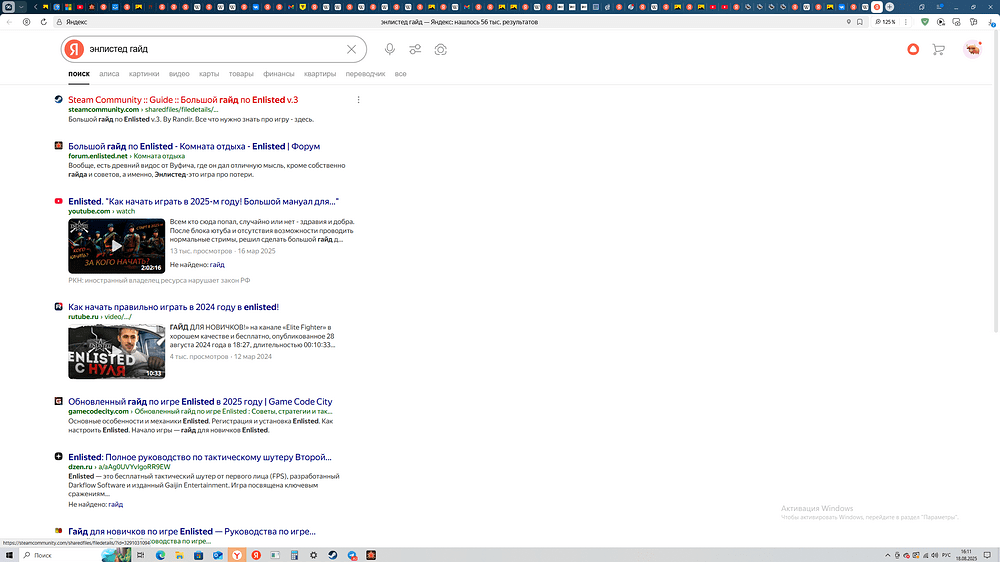Switch to the 'видео' tab
Screen dimensions: 1000x562
tap(179, 74)
